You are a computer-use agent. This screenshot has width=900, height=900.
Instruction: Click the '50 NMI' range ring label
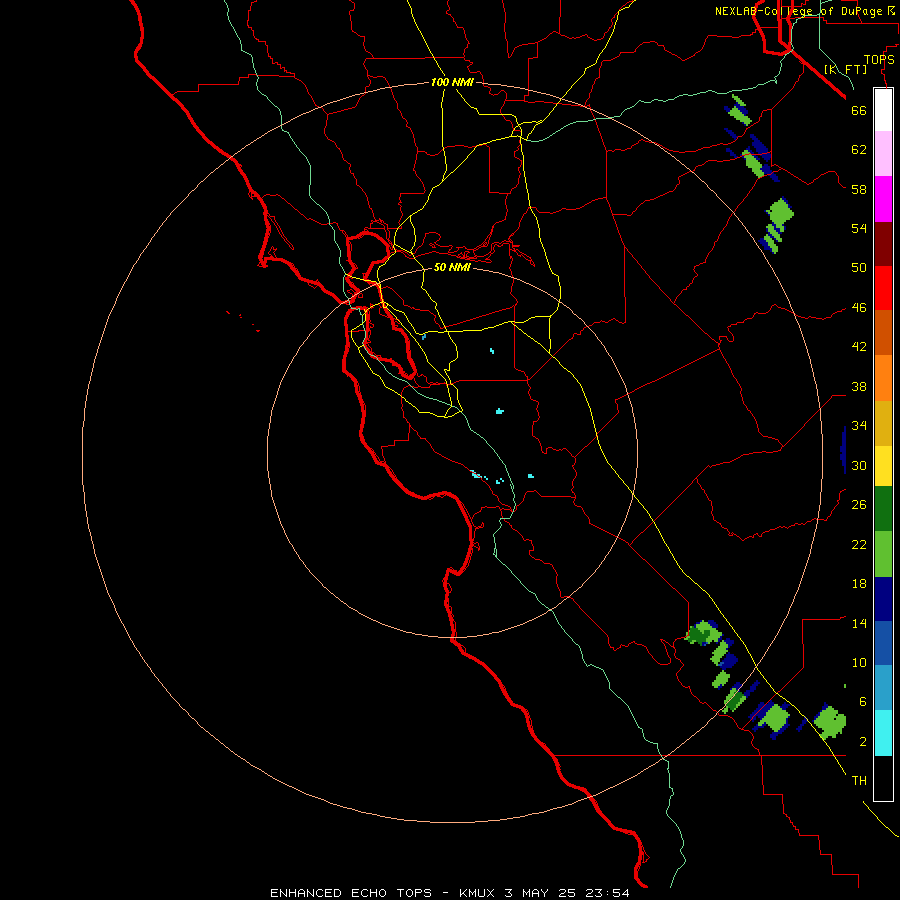tap(452, 267)
